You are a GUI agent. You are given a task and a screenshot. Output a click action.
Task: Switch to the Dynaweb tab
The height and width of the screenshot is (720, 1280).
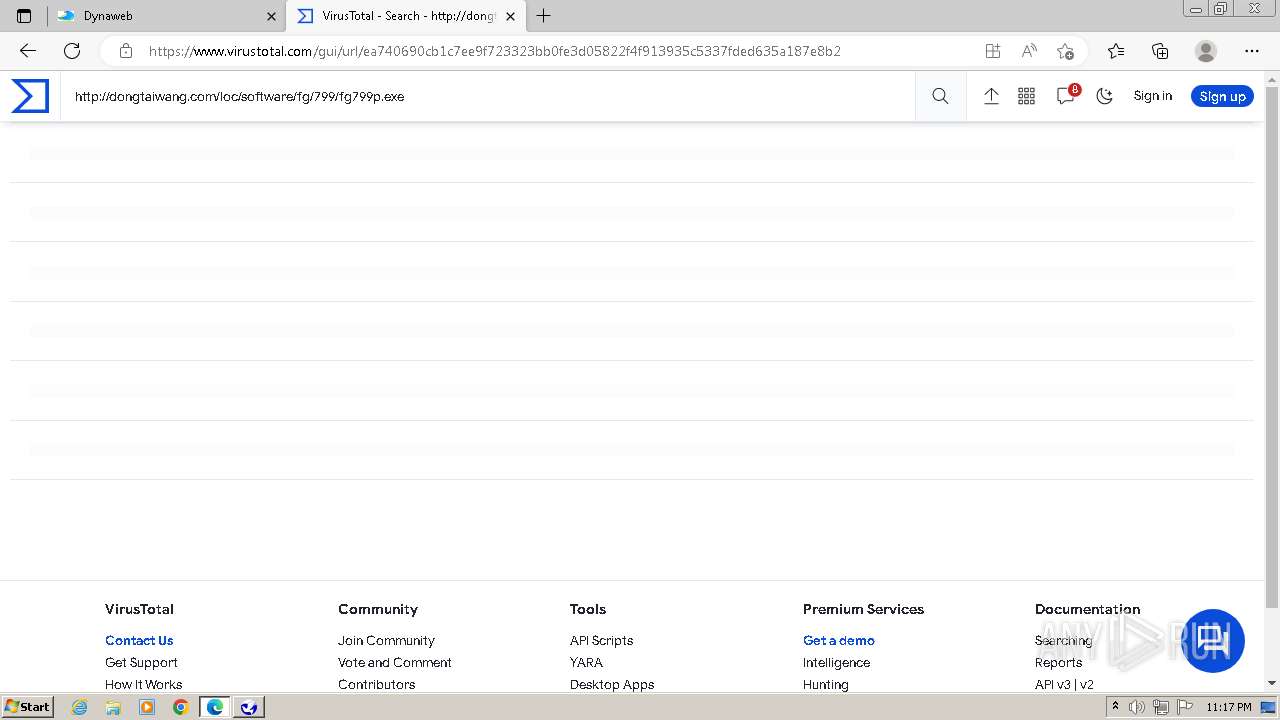(x=165, y=16)
